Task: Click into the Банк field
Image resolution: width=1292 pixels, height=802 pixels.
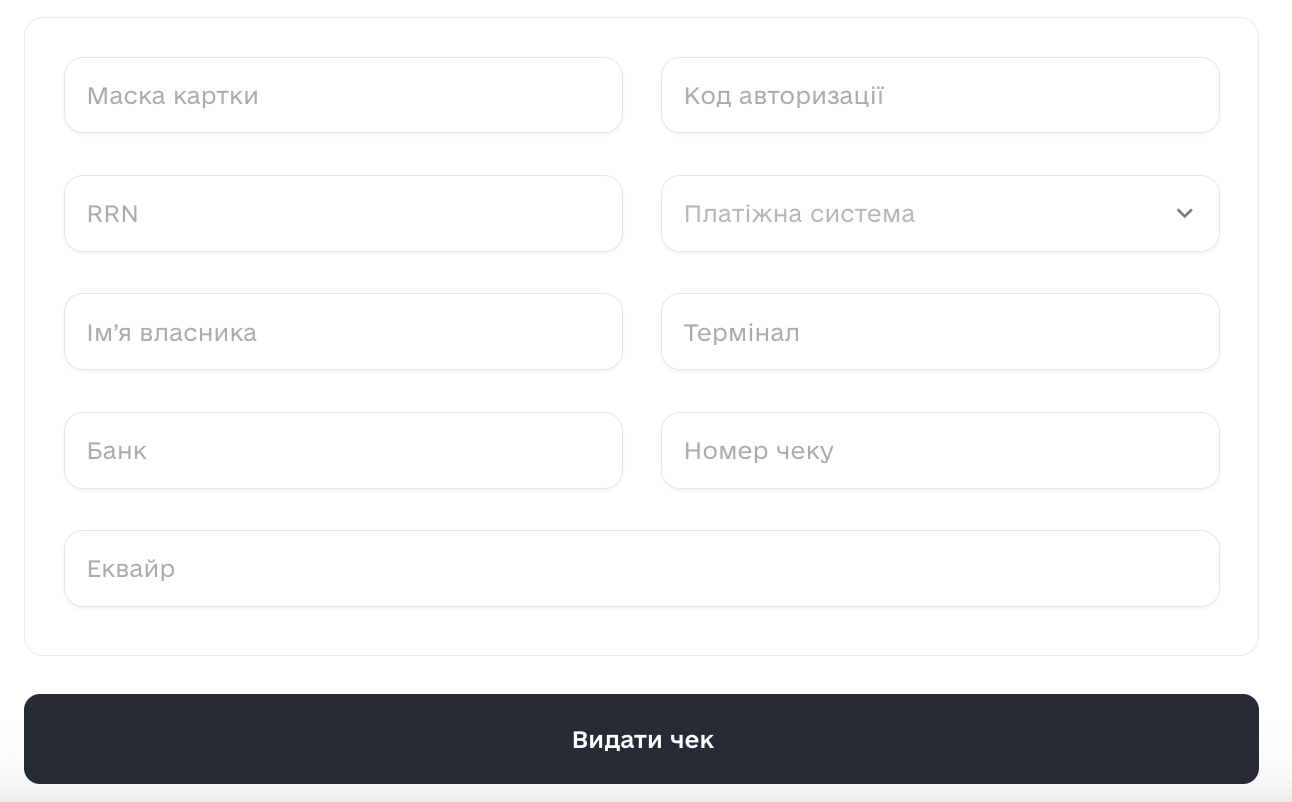Action: coord(343,451)
